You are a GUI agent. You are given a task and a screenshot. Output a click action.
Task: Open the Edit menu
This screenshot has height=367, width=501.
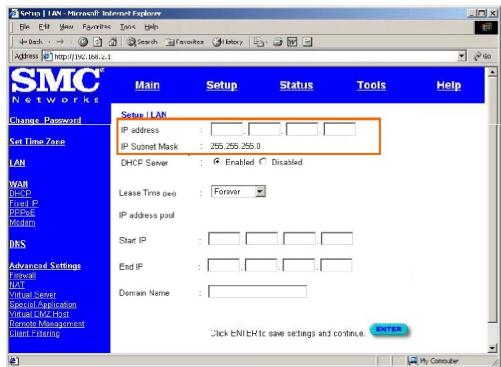tap(44, 27)
